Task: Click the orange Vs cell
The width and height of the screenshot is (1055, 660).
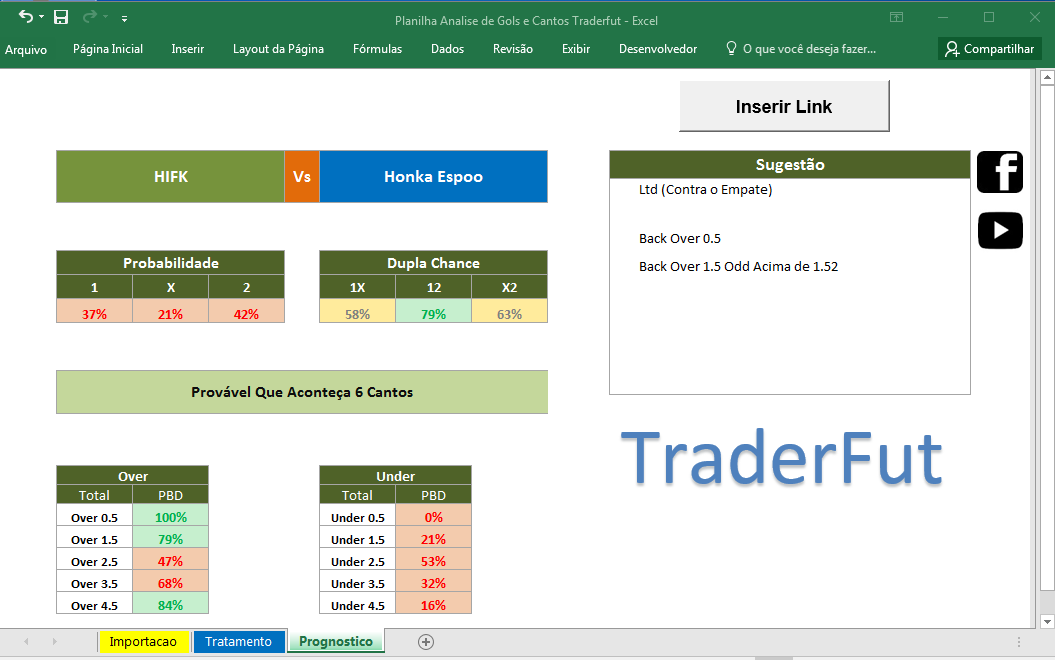Action: (x=302, y=176)
